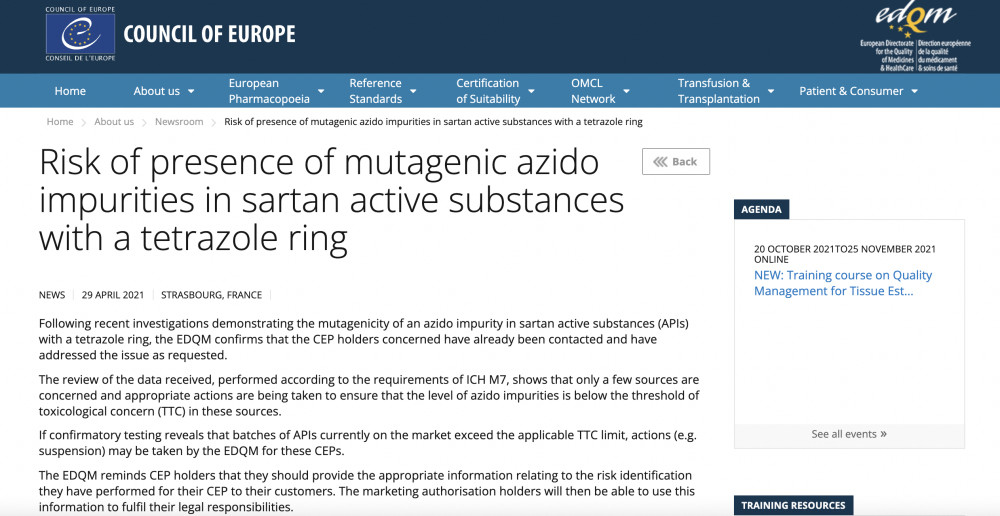Expand the Transfusion & Transplantation dropdown arrow
This screenshot has height=516, width=1000.
pos(770,91)
